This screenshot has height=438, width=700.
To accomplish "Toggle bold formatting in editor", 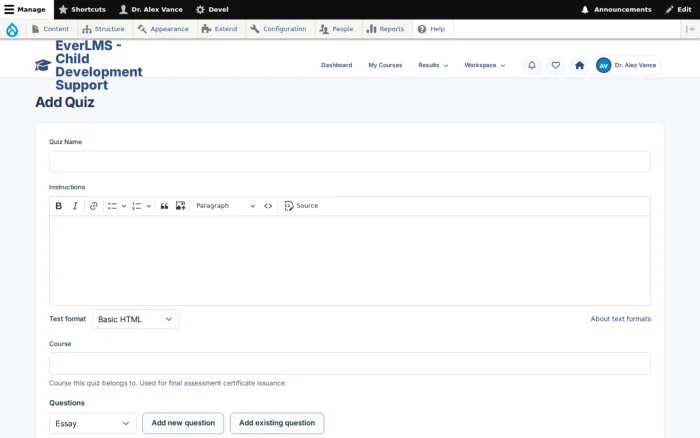I will tap(58, 206).
